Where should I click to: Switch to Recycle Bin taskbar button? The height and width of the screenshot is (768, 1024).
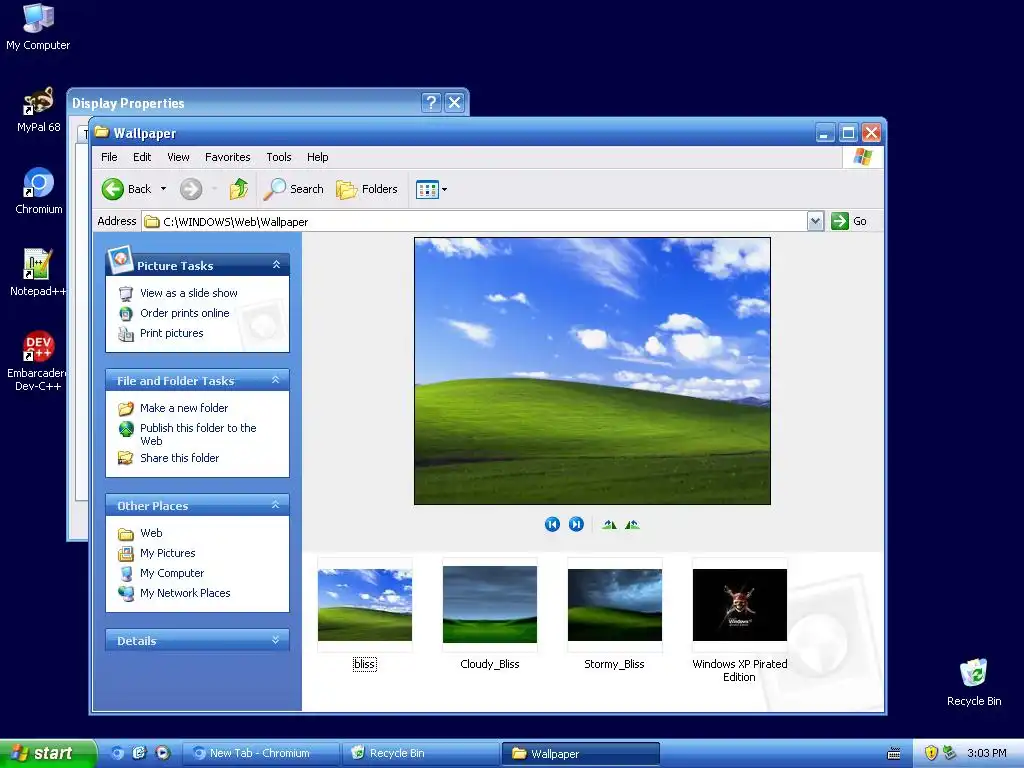click(421, 754)
